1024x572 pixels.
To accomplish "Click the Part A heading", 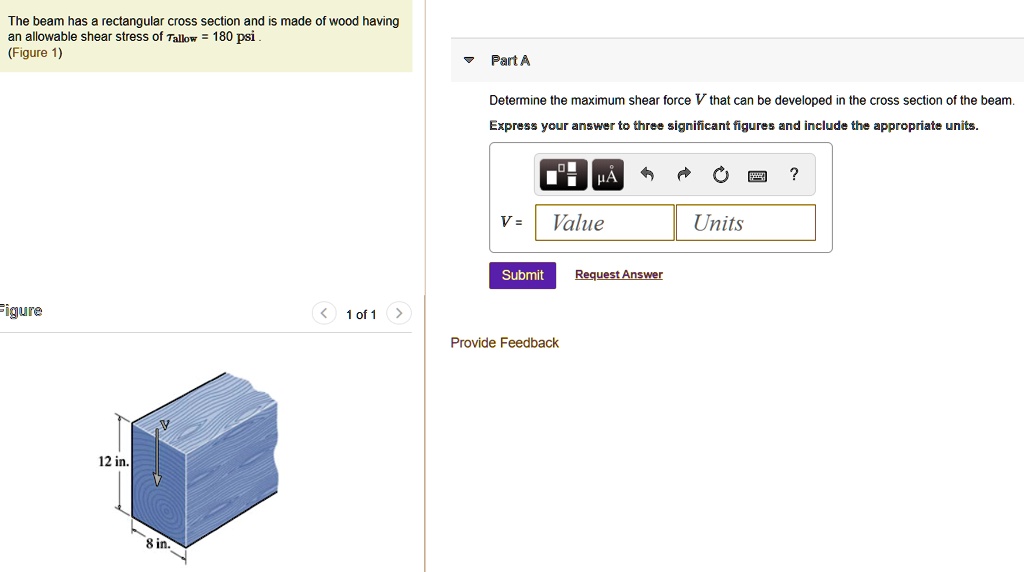I will coord(510,61).
